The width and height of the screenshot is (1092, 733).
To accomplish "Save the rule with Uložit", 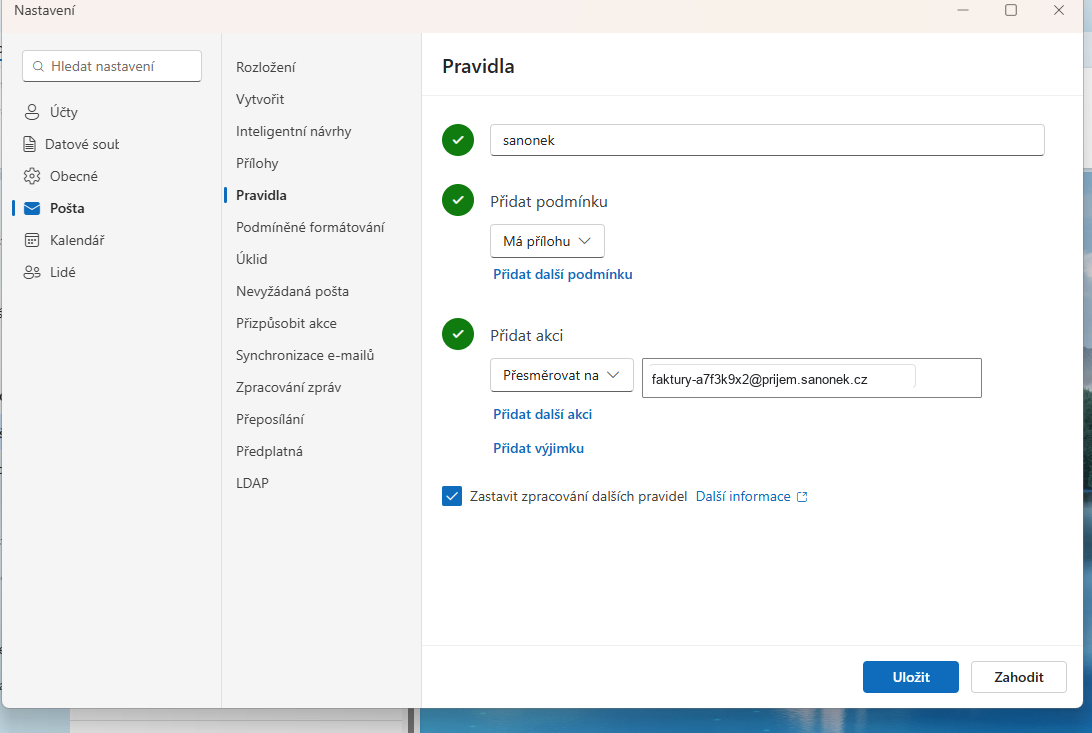I will pyautogui.click(x=911, y=677).
